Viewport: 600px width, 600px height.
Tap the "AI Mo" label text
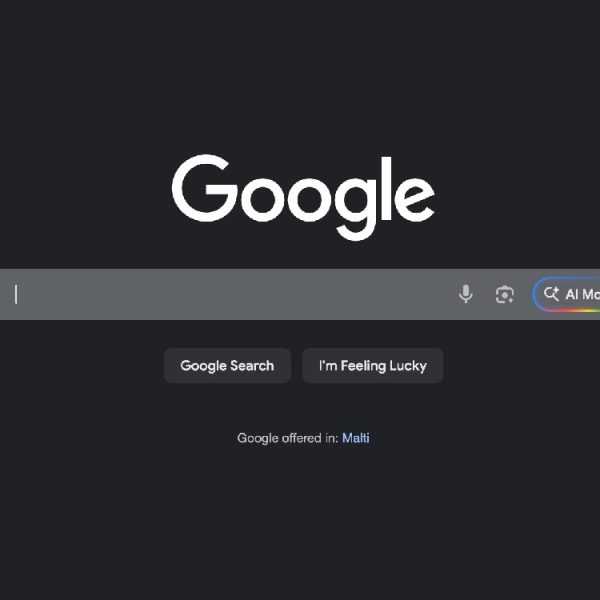tap(582, 294)
